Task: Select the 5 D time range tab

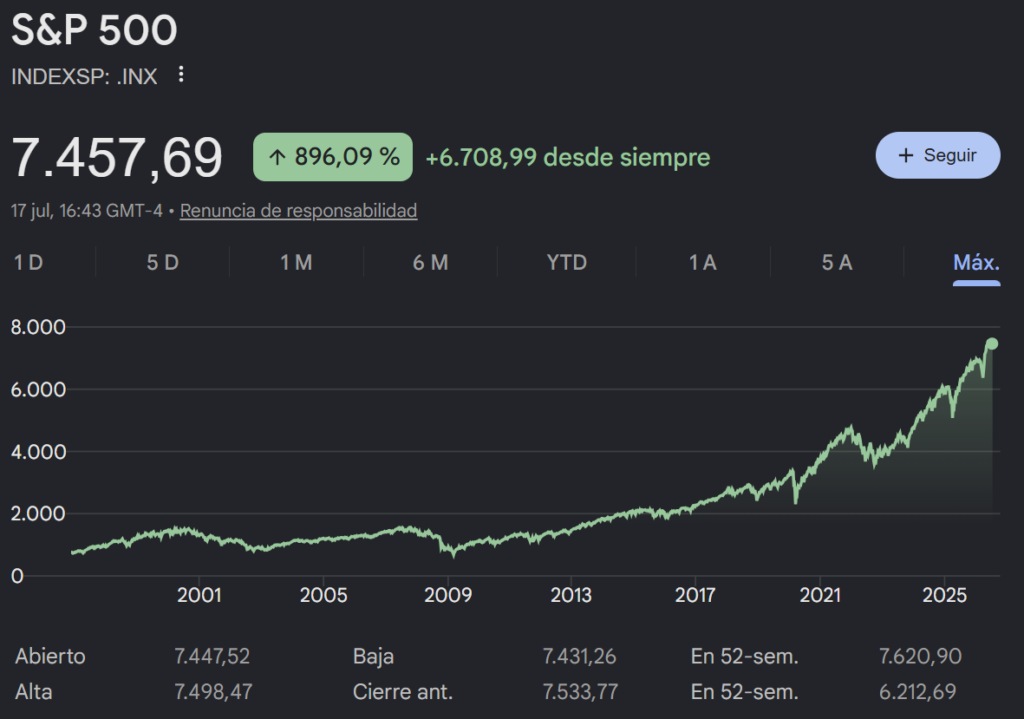Action: tap(163, 263)
